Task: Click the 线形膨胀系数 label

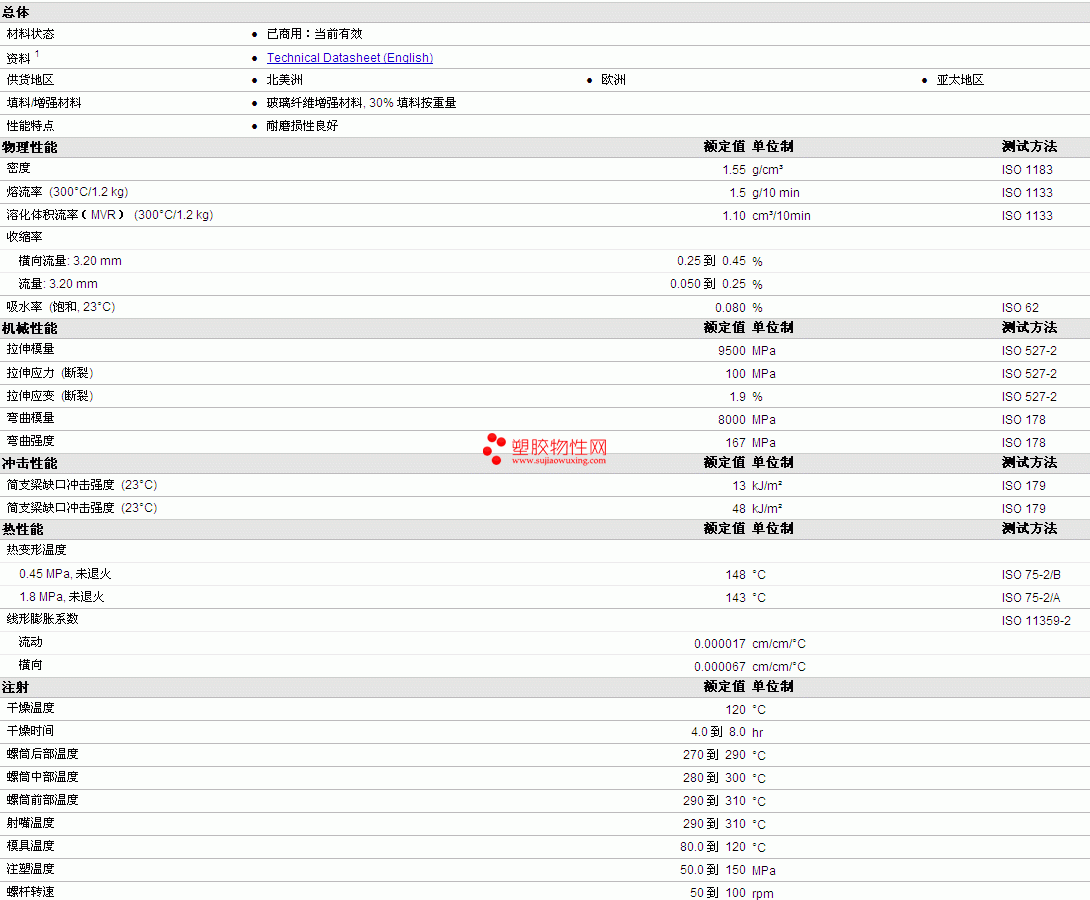Action: 42,619
